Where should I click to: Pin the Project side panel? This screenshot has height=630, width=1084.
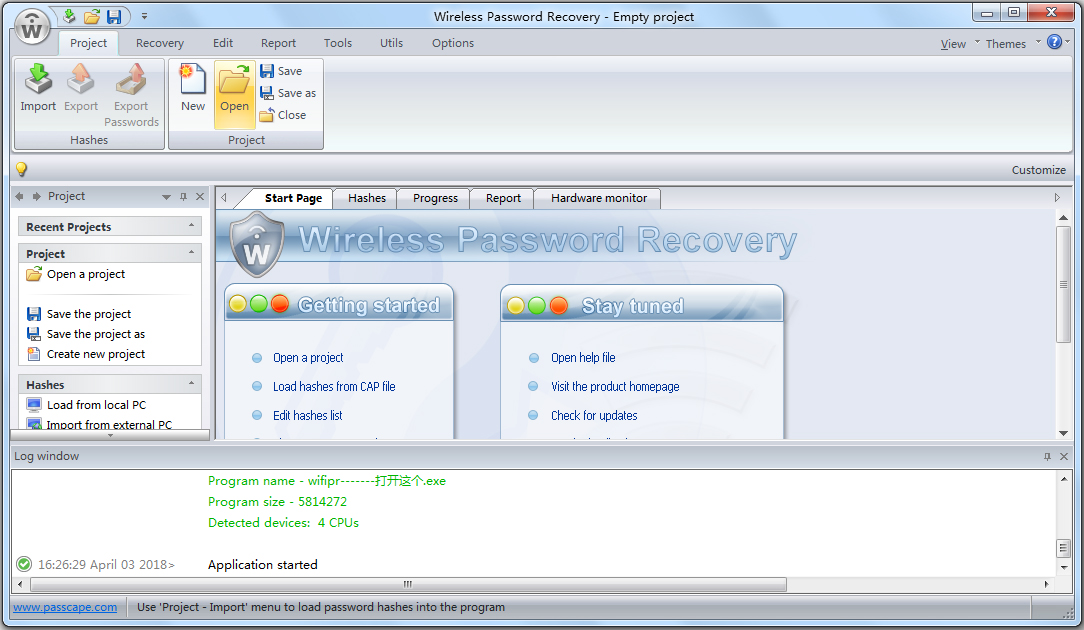(x=183, y=197)
